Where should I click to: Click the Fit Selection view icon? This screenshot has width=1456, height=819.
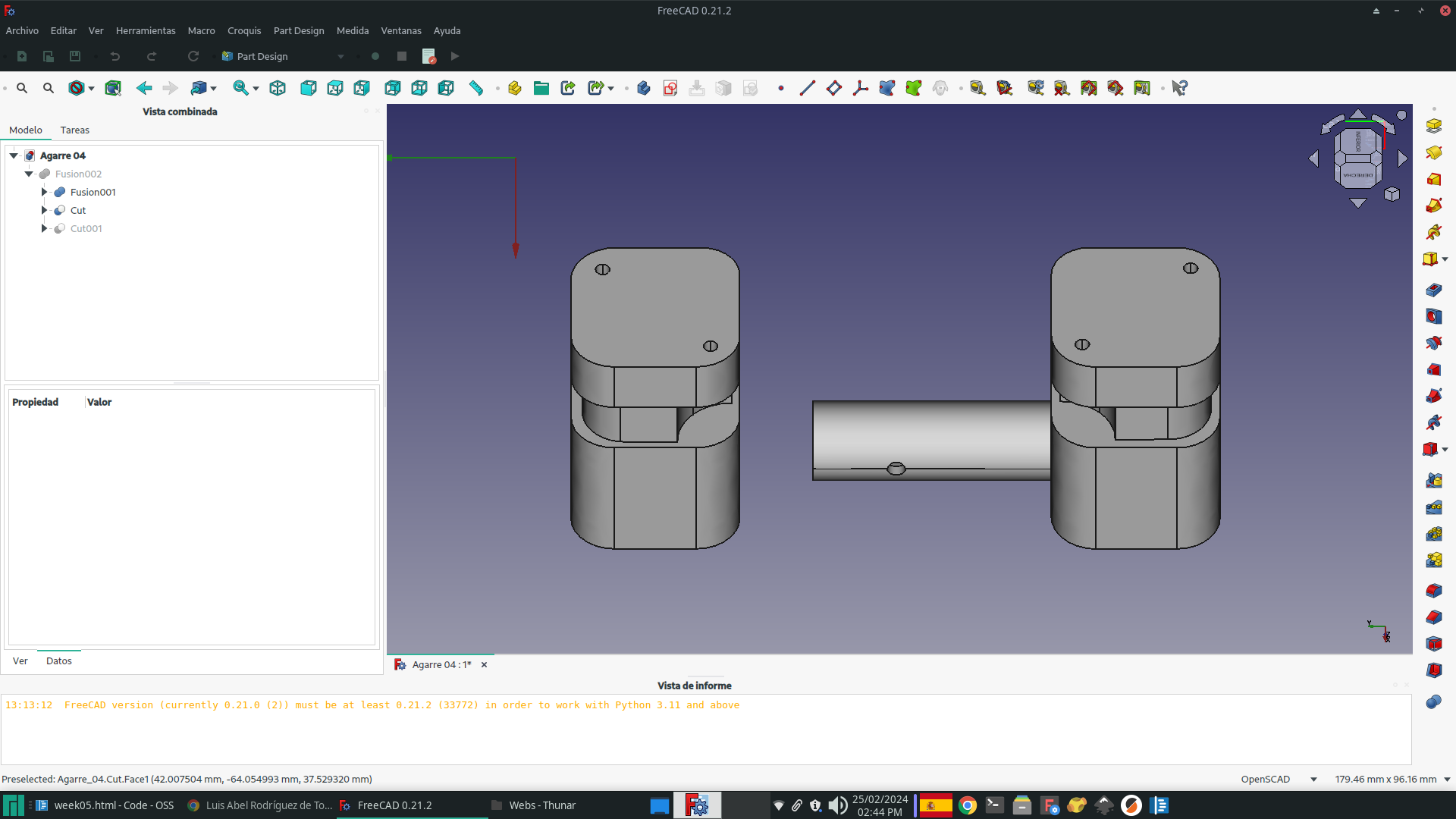coord(49,88)
